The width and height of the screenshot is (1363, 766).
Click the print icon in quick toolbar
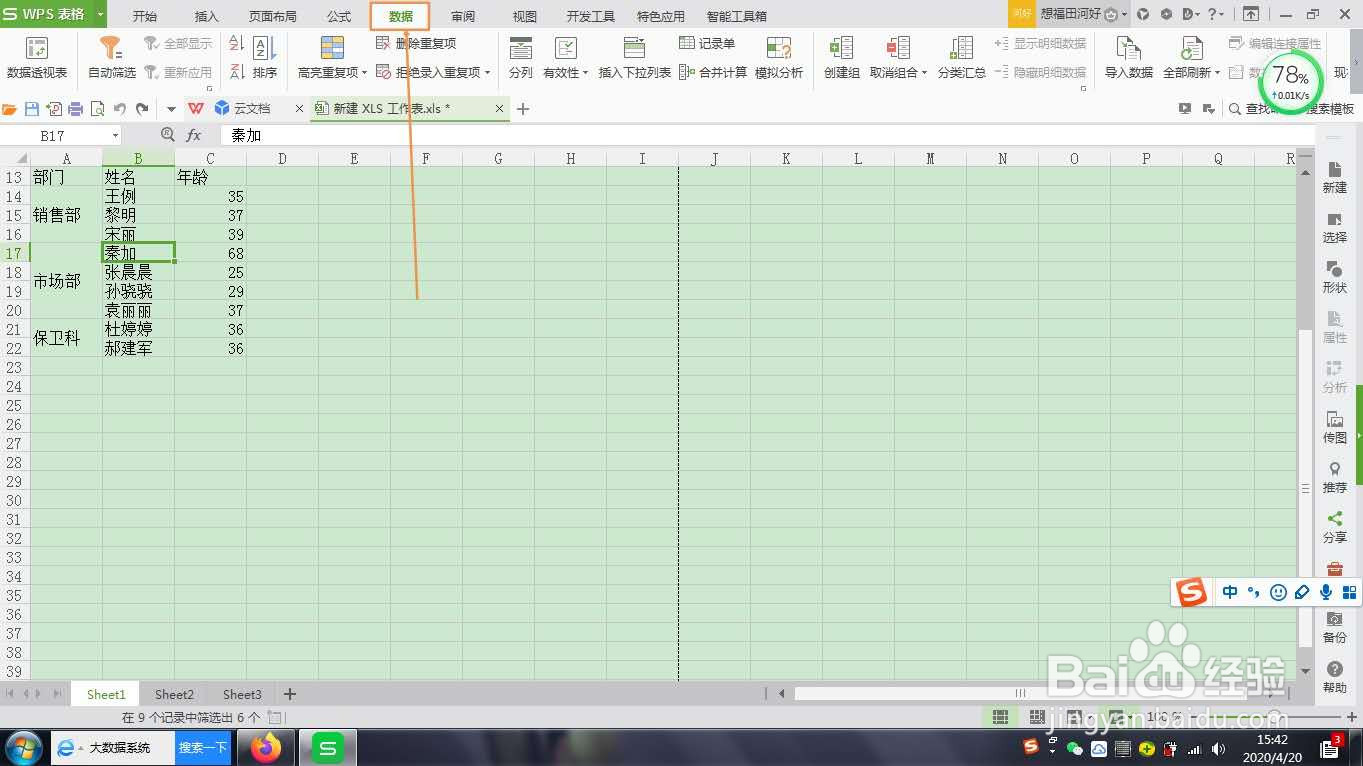76,109
